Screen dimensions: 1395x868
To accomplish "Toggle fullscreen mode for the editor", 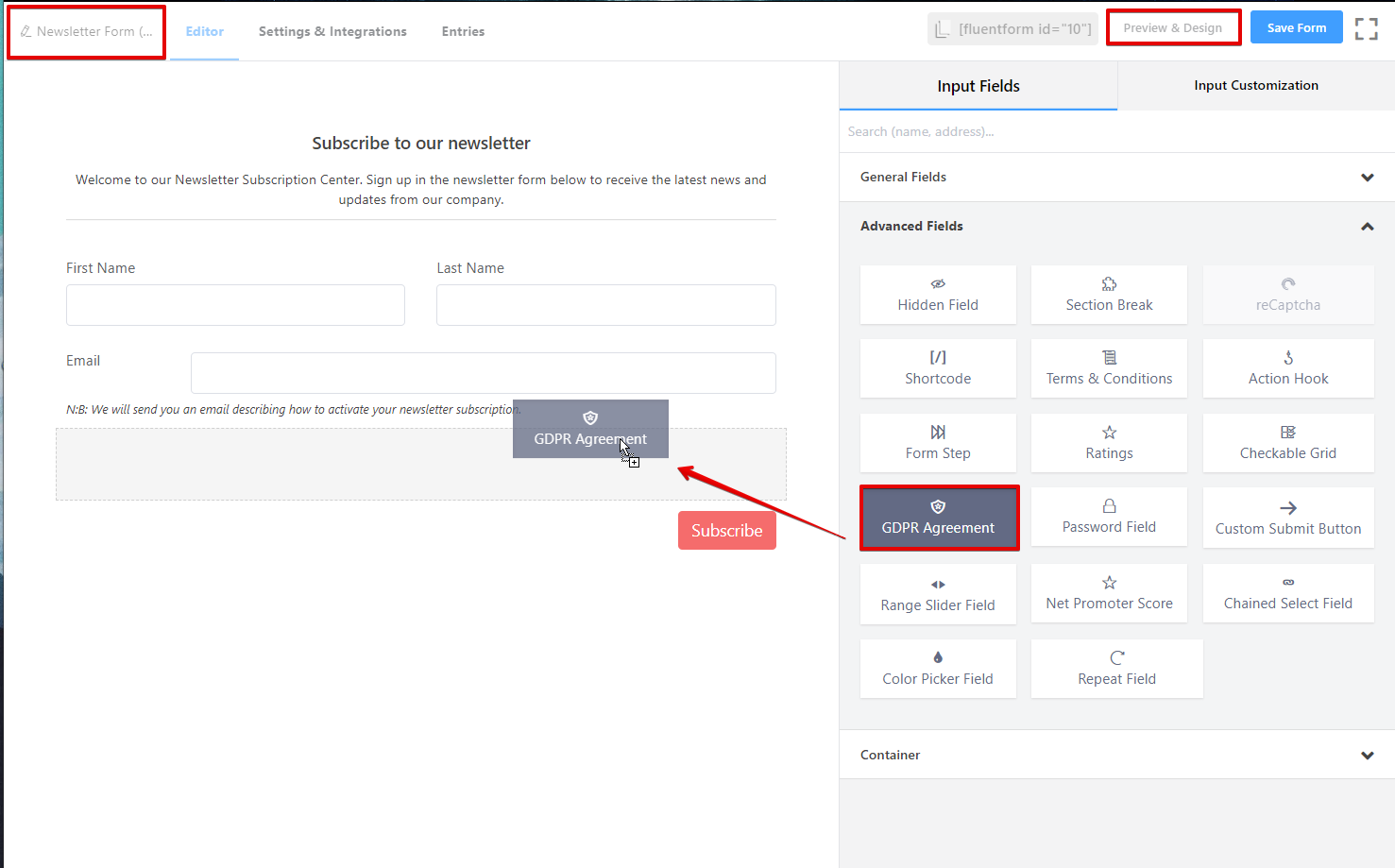I will pos(1366,28).
